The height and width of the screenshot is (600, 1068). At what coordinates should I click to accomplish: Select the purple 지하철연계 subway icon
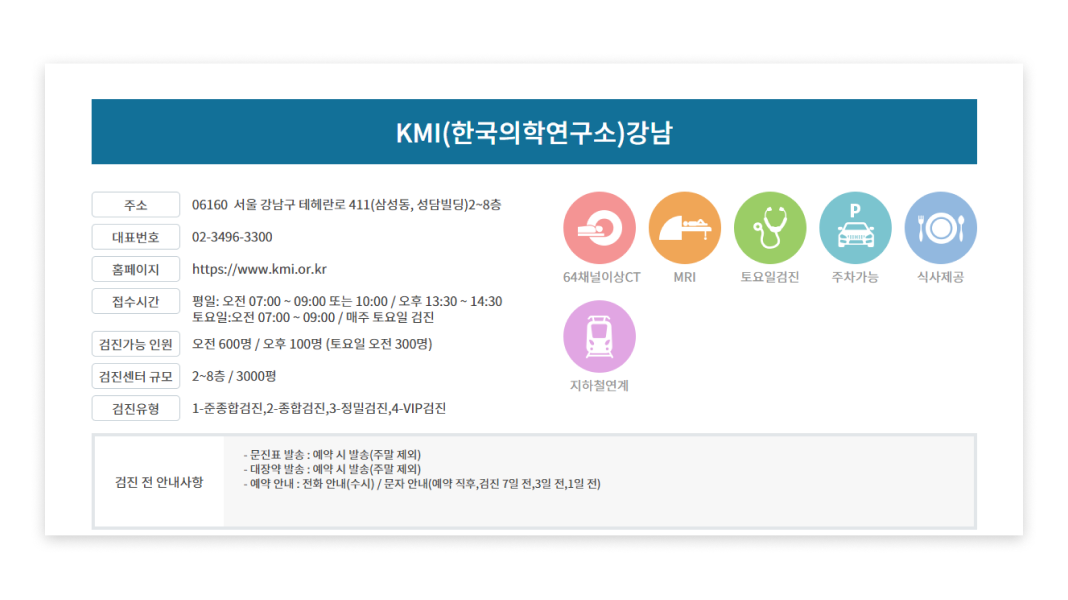coord(599,337)
